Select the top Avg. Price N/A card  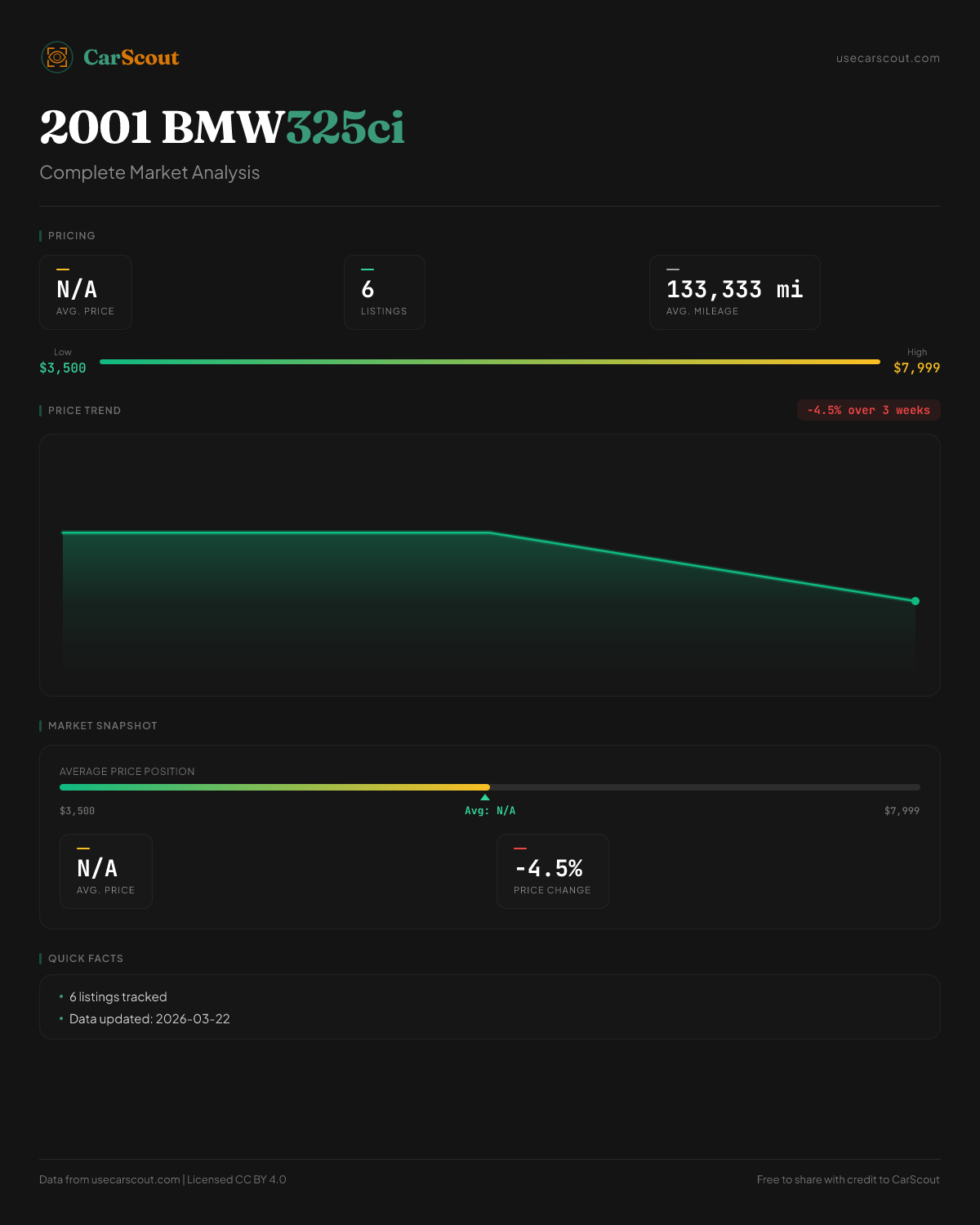point(86,292)
